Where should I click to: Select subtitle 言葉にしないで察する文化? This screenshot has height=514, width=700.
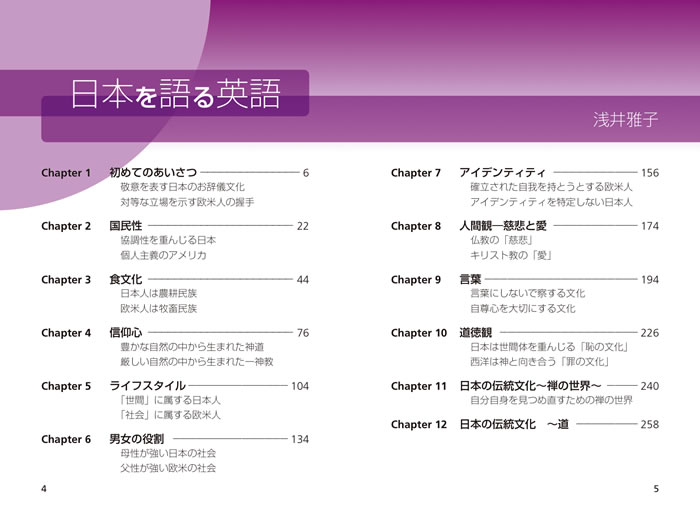pos(528,293)
